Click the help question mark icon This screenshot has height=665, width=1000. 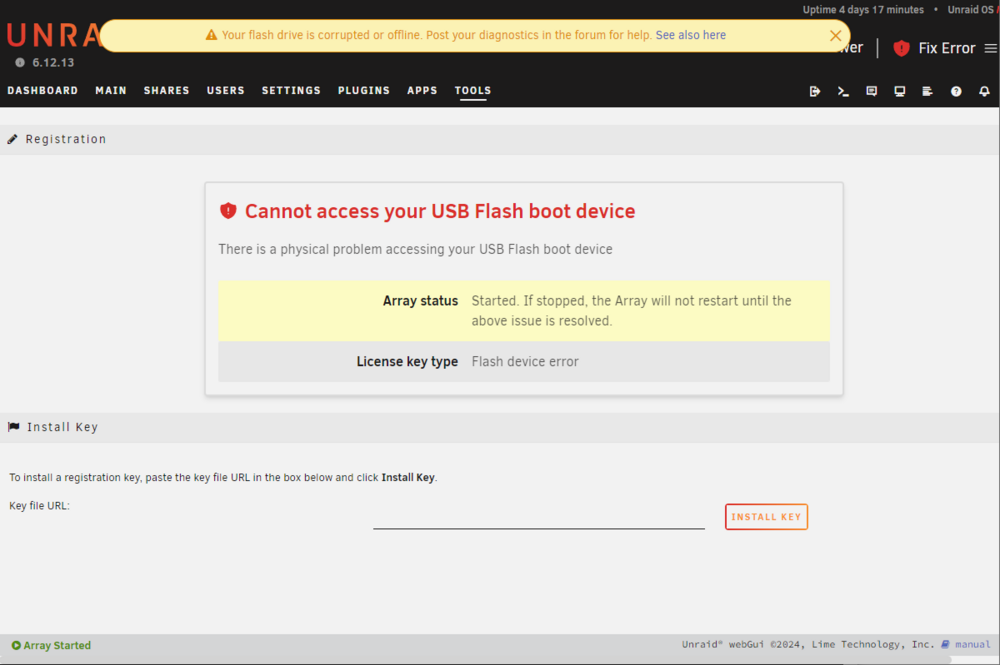click(x=956, y=91)
